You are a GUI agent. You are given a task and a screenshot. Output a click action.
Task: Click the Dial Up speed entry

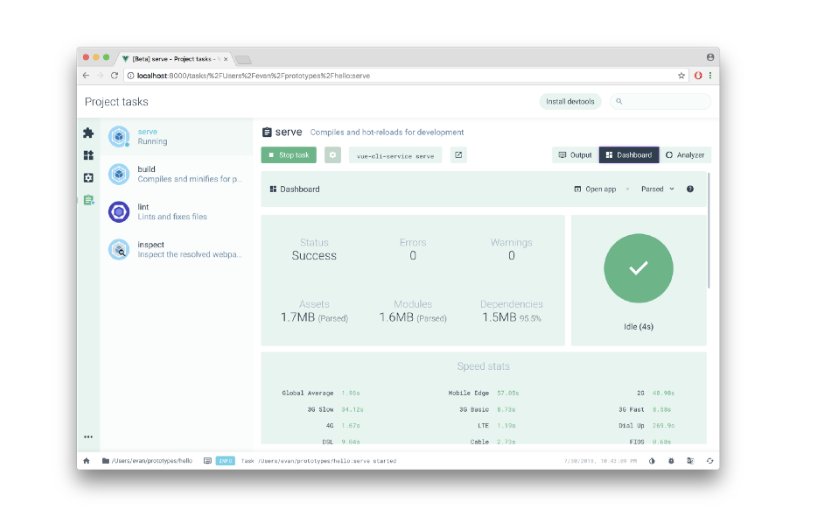[x=647, y=425]
